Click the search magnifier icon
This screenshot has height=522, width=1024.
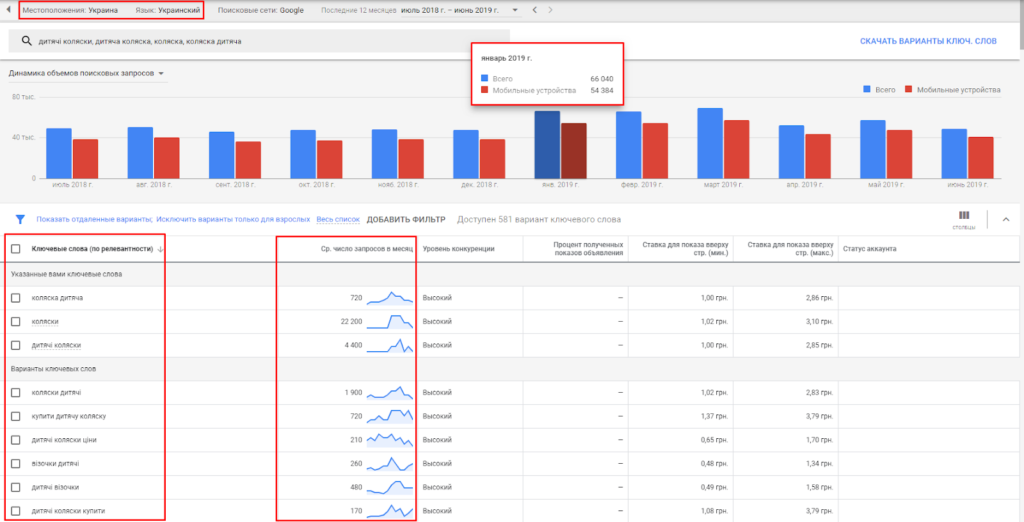(x=23, y=42)
